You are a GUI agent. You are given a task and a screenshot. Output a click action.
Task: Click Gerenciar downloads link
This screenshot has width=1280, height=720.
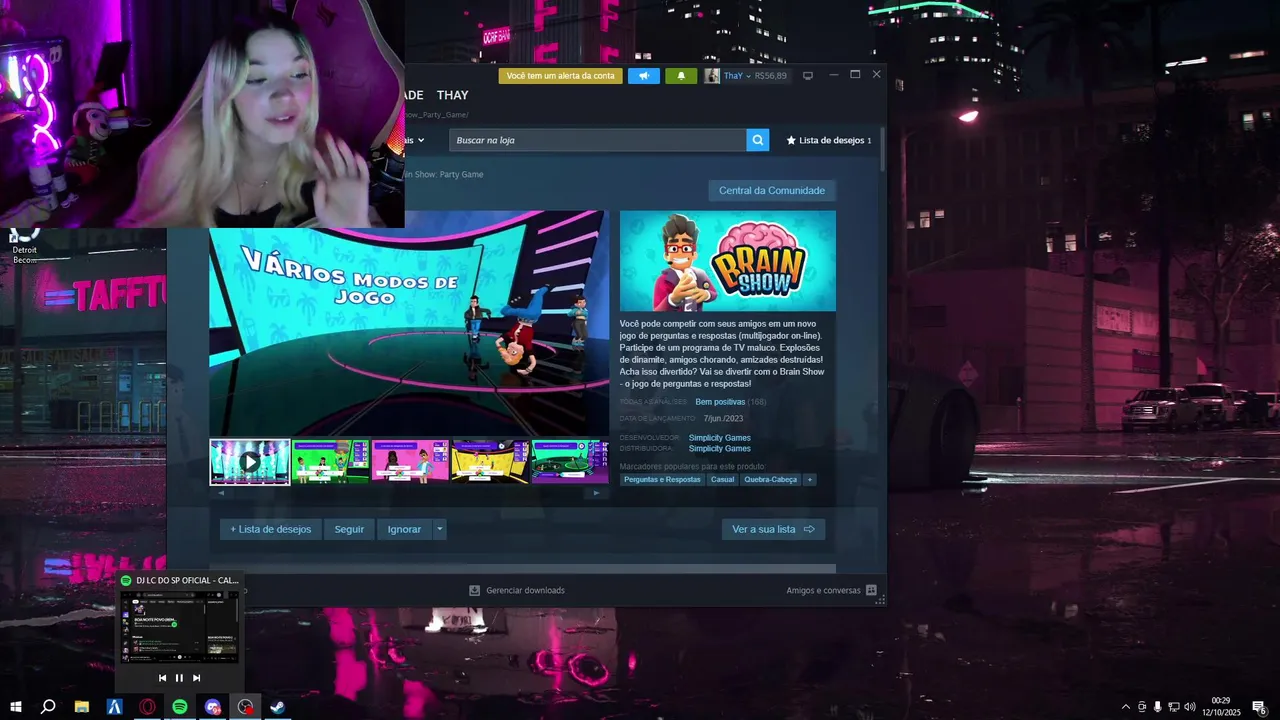tap(525, 590)
